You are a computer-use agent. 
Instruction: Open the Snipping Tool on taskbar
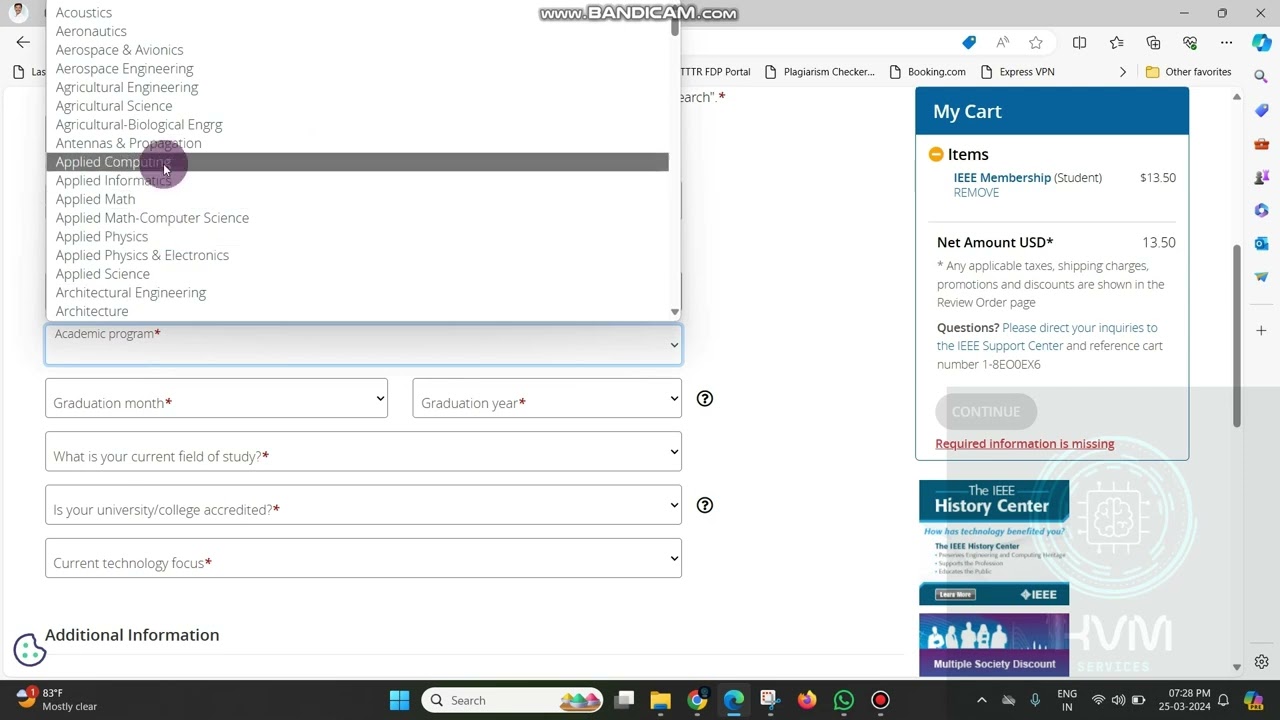click(x=770, y=700)
